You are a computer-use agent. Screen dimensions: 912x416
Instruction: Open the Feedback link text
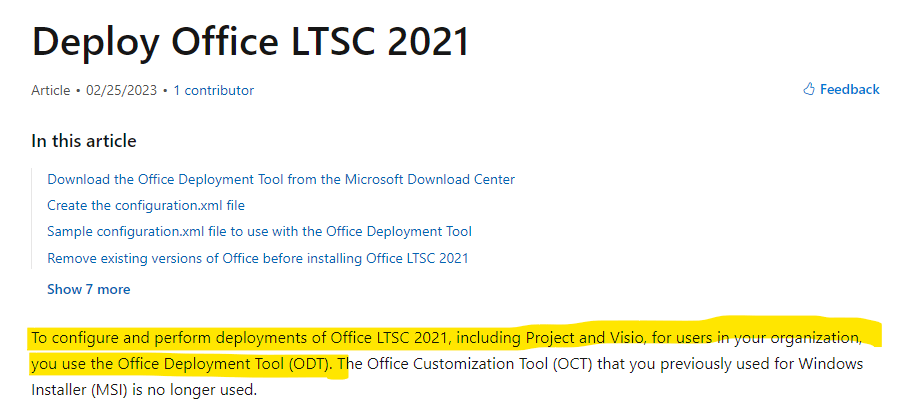pos(849,90)
